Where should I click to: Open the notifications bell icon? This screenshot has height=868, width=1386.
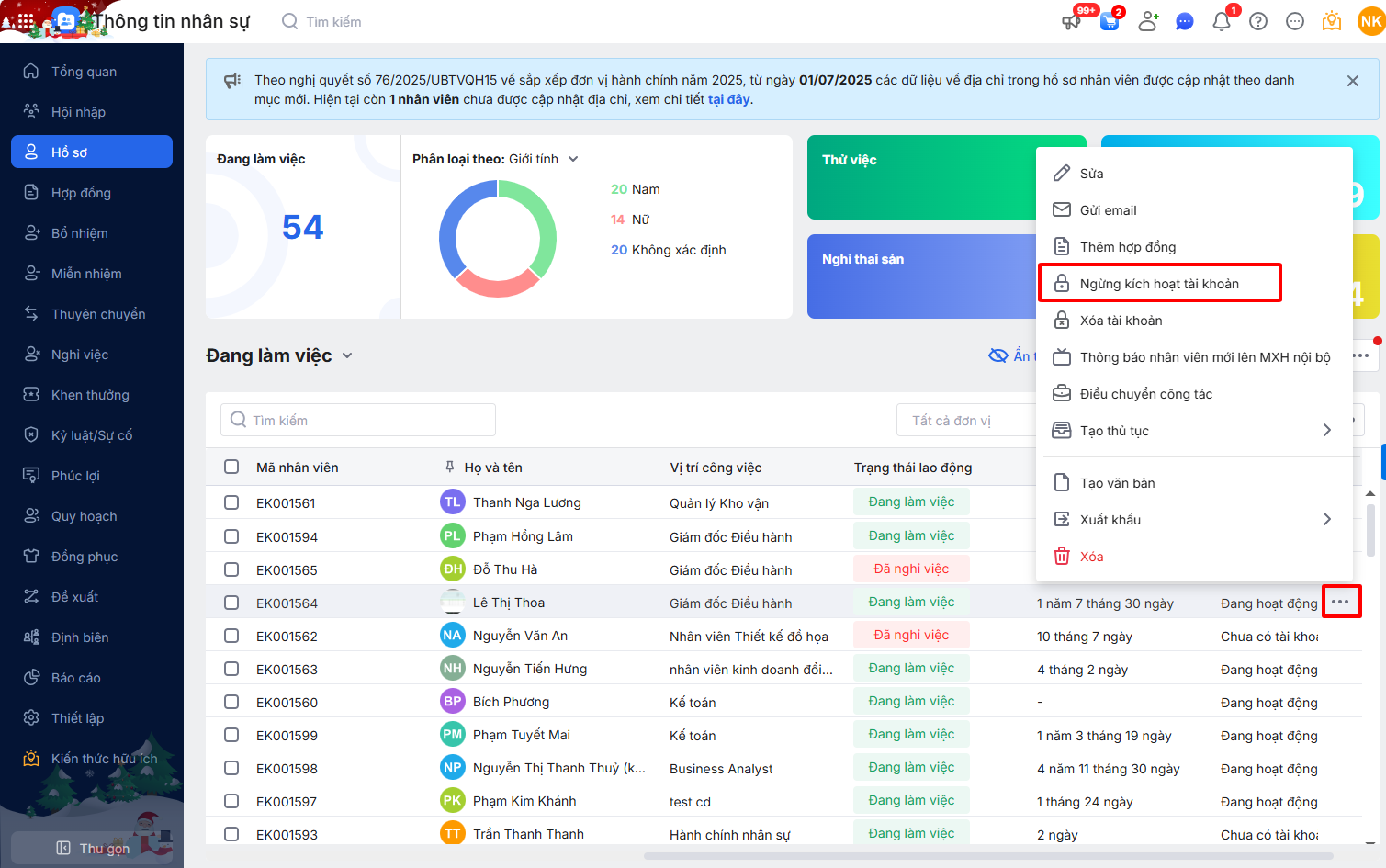click(1221, 21)
